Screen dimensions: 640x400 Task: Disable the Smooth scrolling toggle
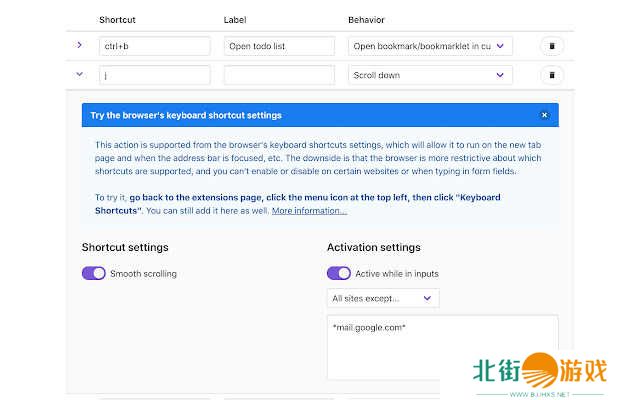(x=94, y=273)
